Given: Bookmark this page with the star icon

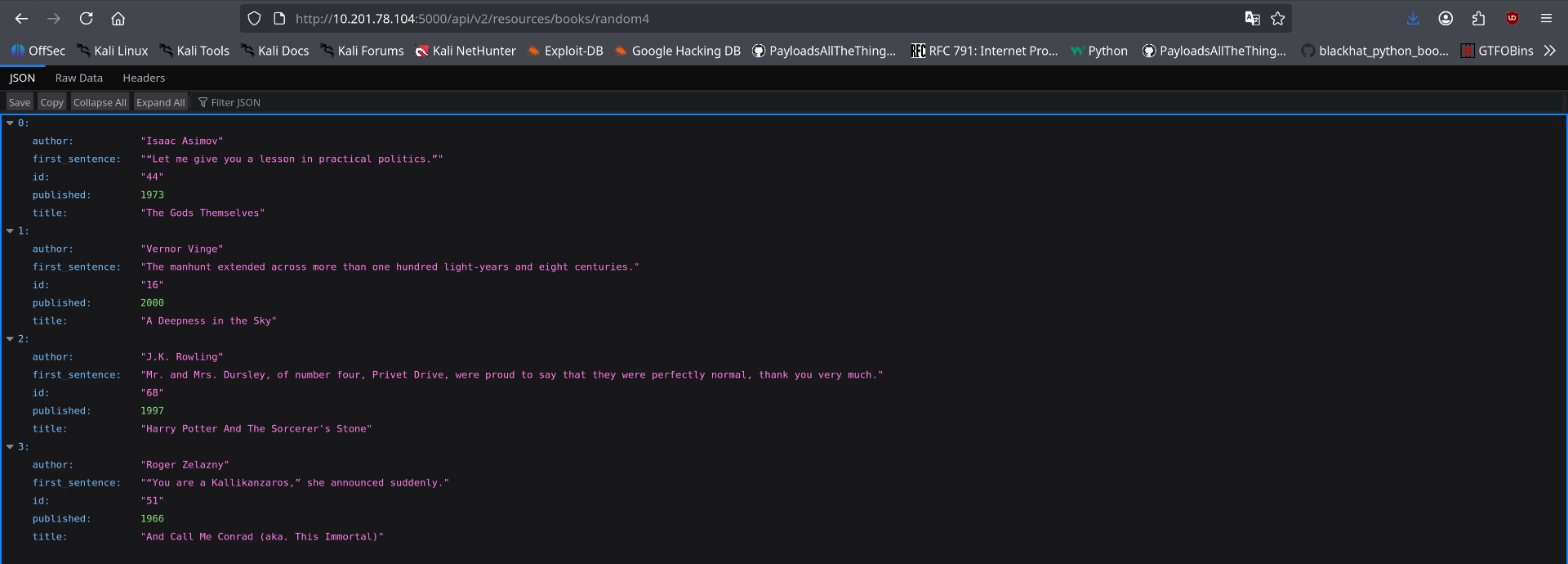Looking at the screenshot, I should [1278, 19].
